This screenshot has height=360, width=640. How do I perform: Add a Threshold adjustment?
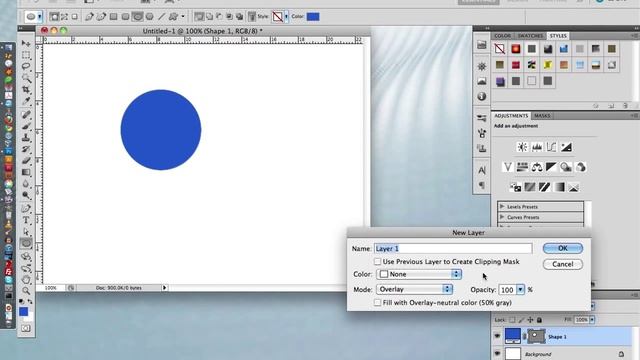click(544, 187)
